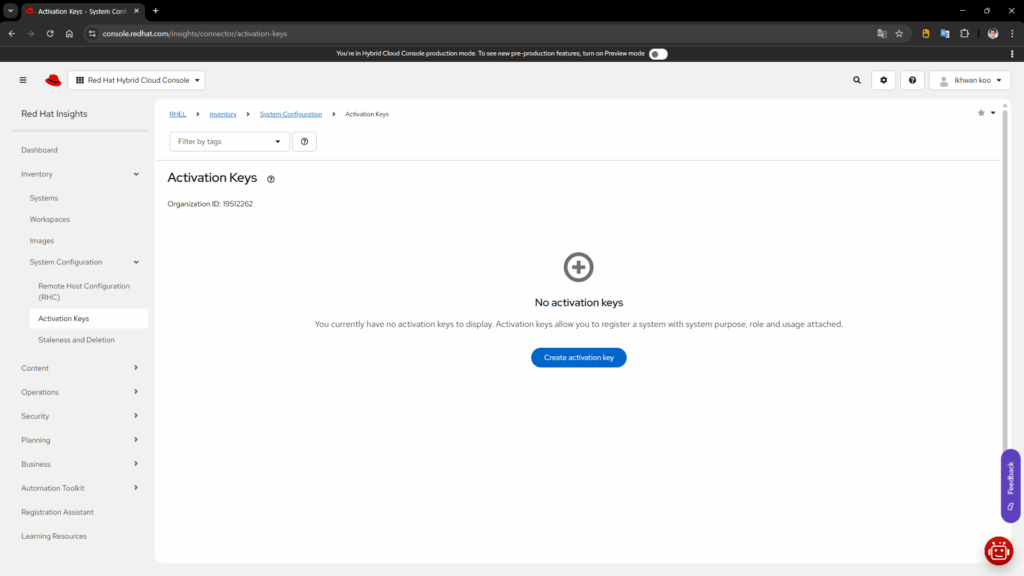Expand the Content section in sidebar
Screen dimensions: 1024x576
click(x=80, y=368)
